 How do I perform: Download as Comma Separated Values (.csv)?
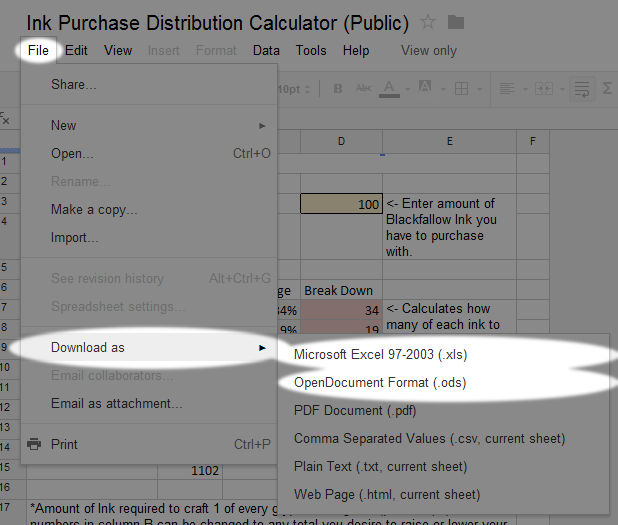(x=444, y=439)
